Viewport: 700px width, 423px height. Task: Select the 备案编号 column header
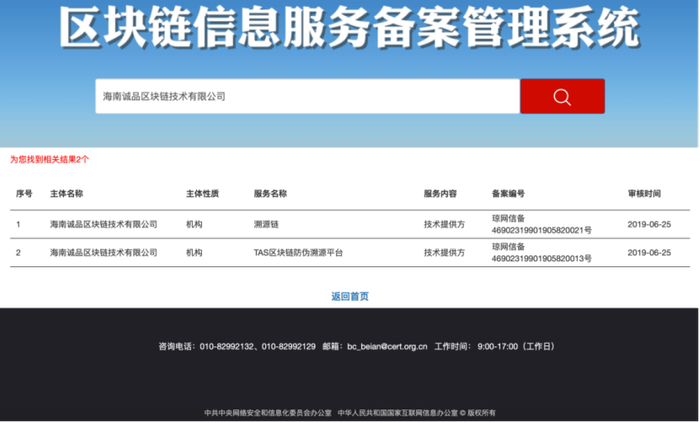508,194
